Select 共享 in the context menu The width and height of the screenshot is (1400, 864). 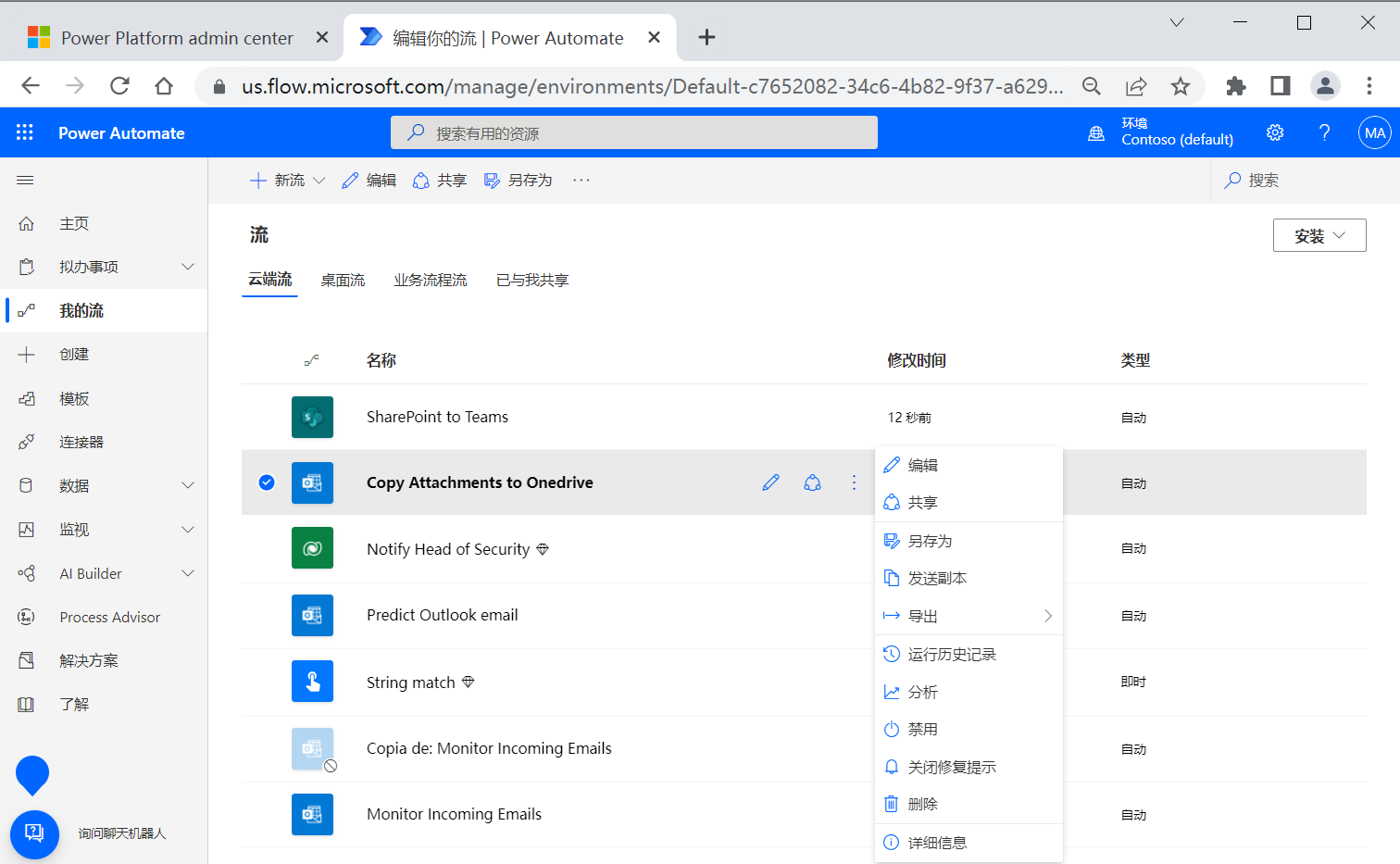(969, 502)
